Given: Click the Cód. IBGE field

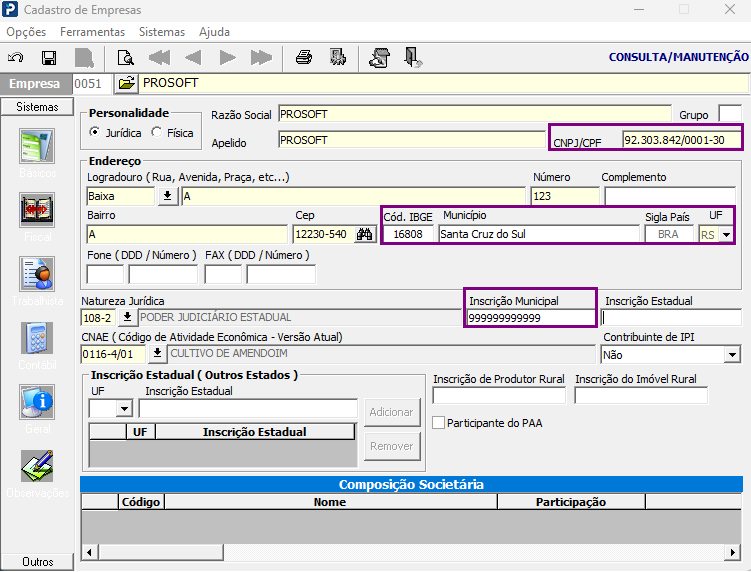Looking at the screenshot, I should [x=409, y=234].
